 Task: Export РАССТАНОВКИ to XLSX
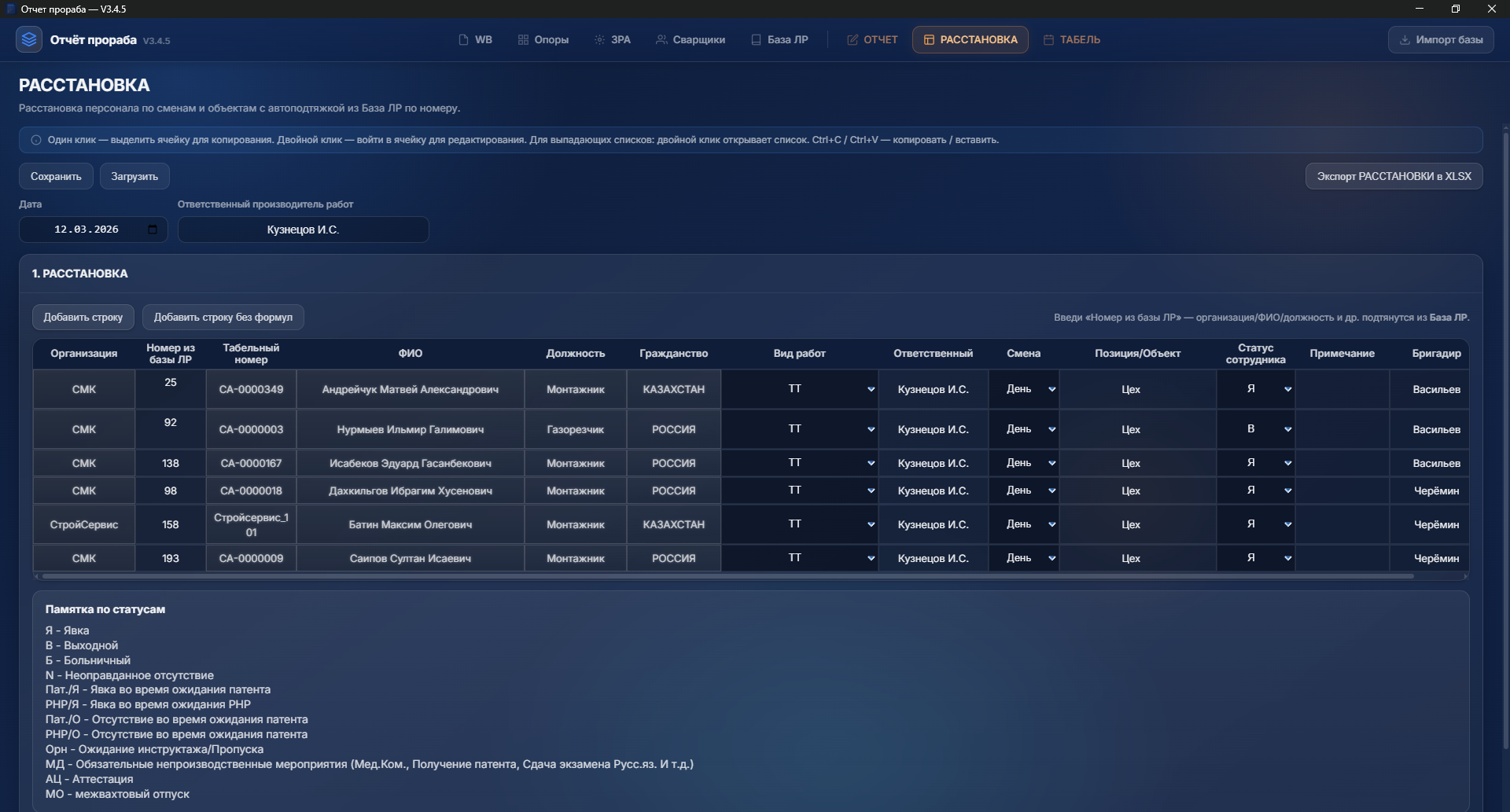[x=1394, y=176]
